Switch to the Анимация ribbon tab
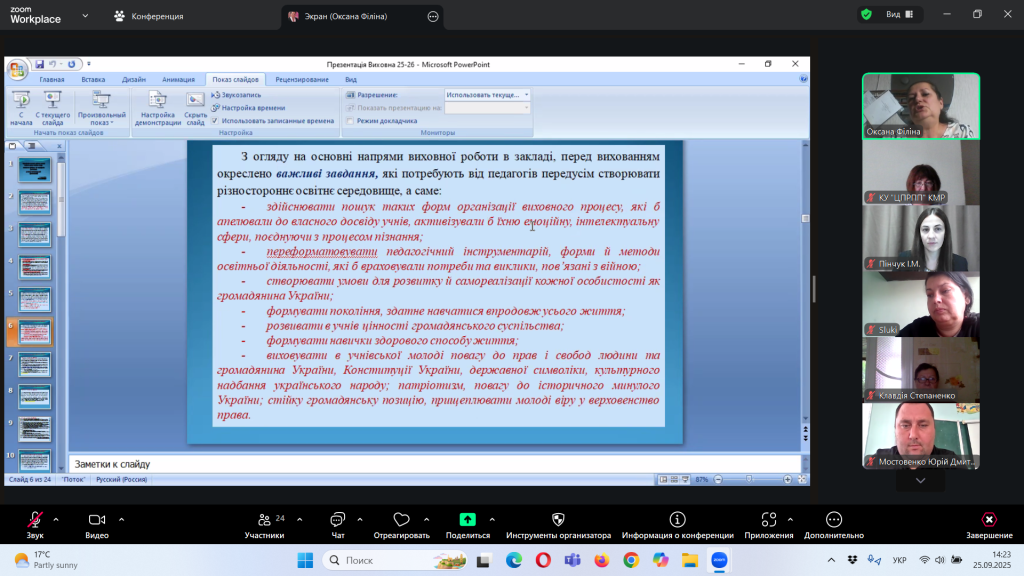This screenshot has width=1024, height=576. click(178, 79)
